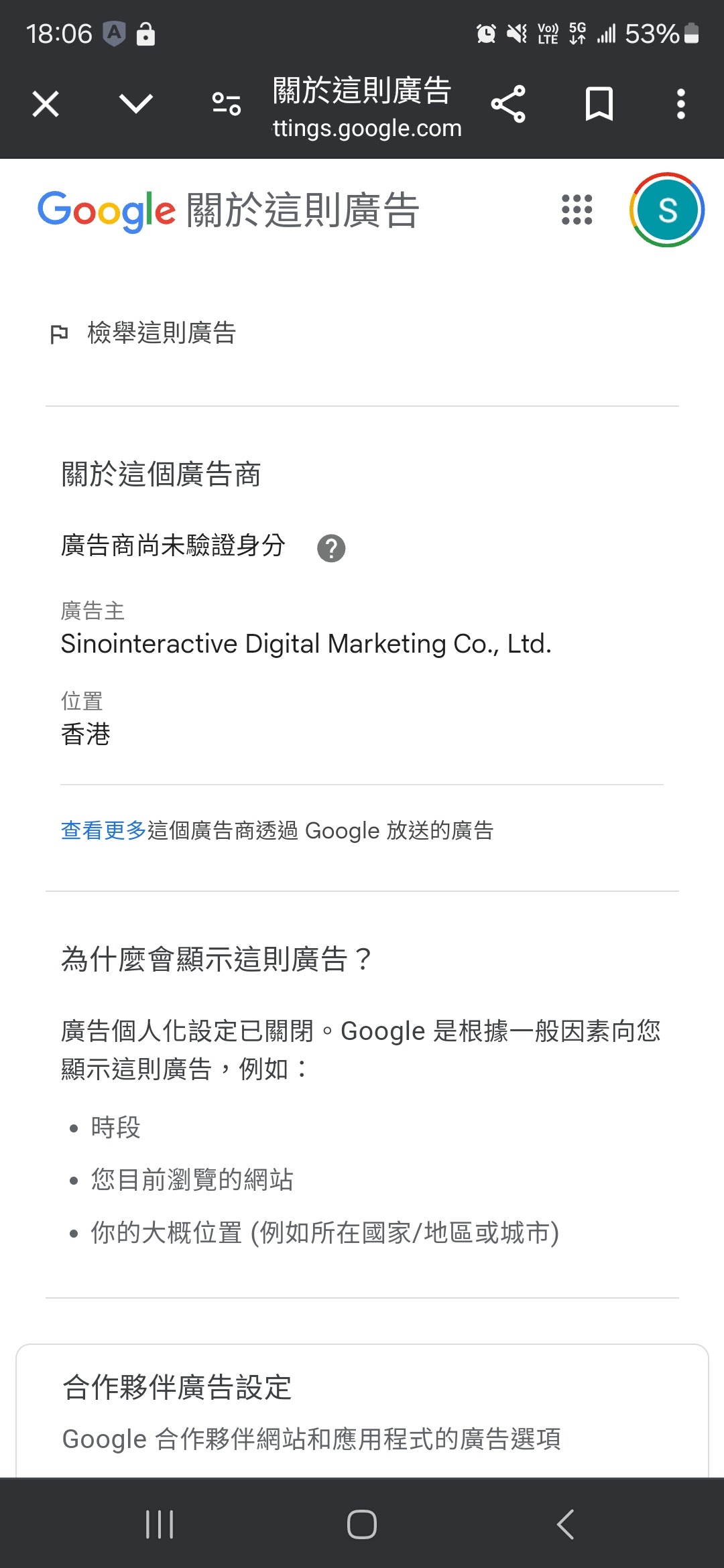Open the browser overflow three-dot menu
The width and height of the screenshot is (724, 1568).
click(680, 103)
